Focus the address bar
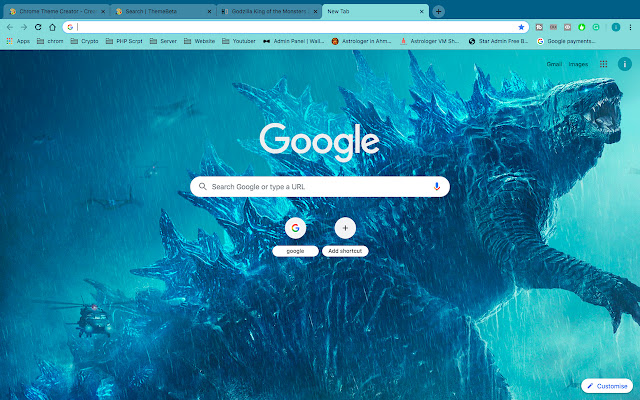This screenshot has height=400, width=640. point(296,27)
